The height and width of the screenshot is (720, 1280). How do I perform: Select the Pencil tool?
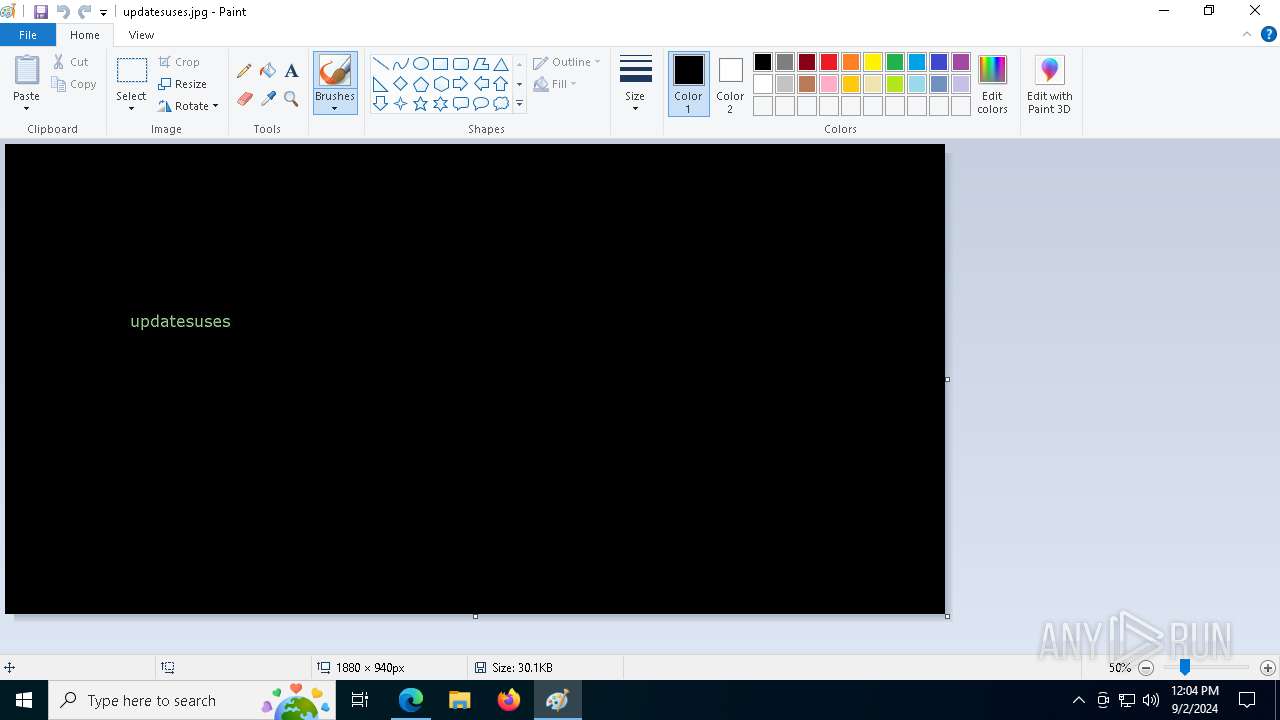point(244,71)
